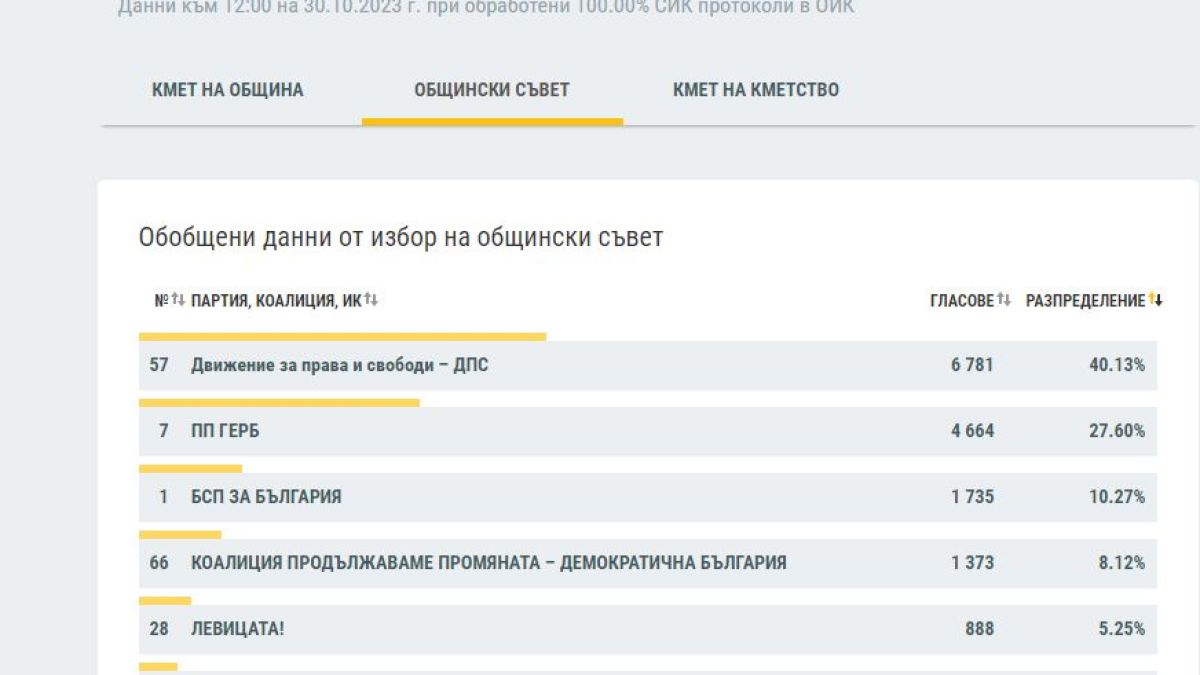Sort by ПАРТИЯ, КОАЛИЦИЯ, ИК arrows
The height and width of the screenshot is (675, 1200).
point(371,300)
